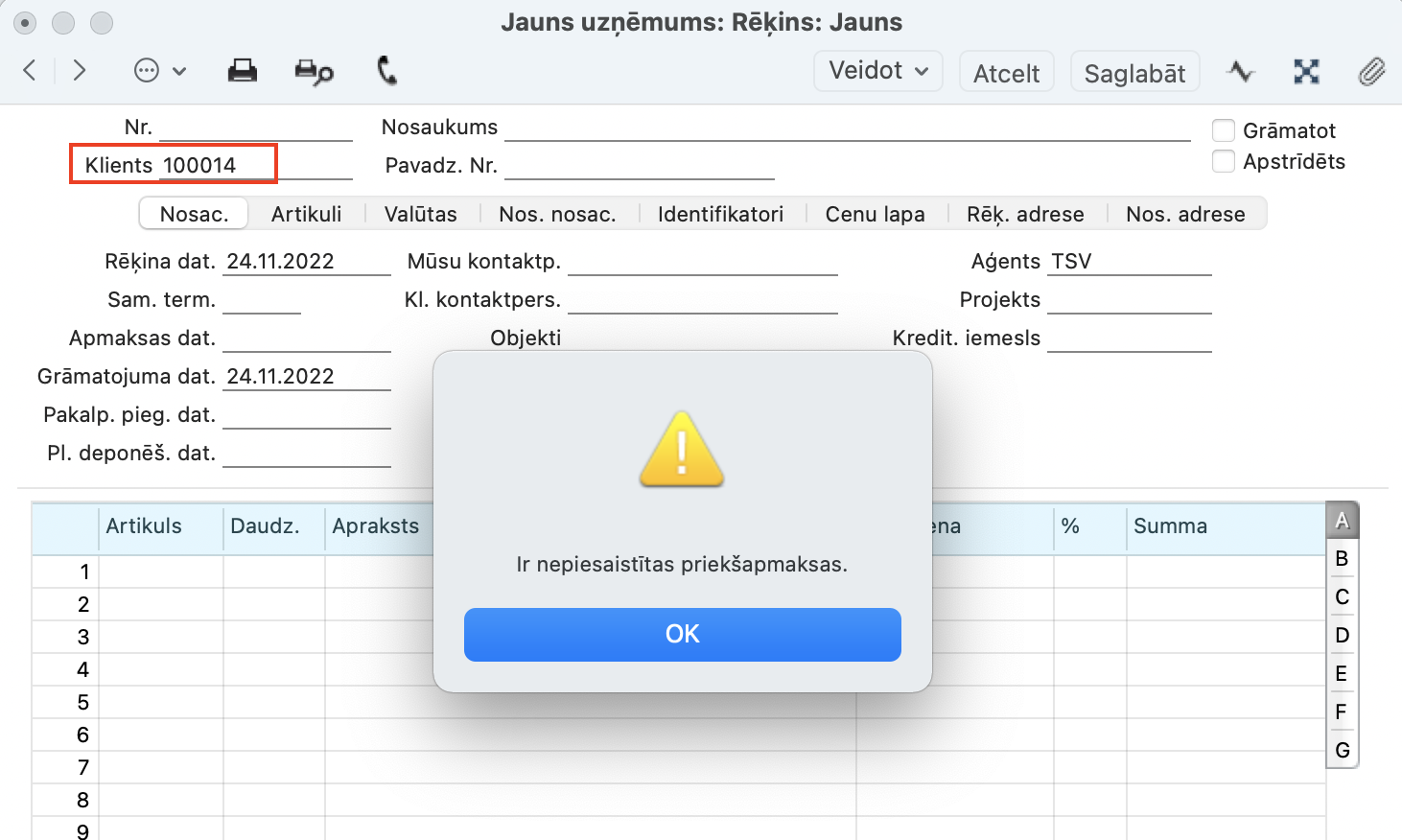
Task: Tick the Apstrīdēts checkbox
Action: tap(1224, 161)
